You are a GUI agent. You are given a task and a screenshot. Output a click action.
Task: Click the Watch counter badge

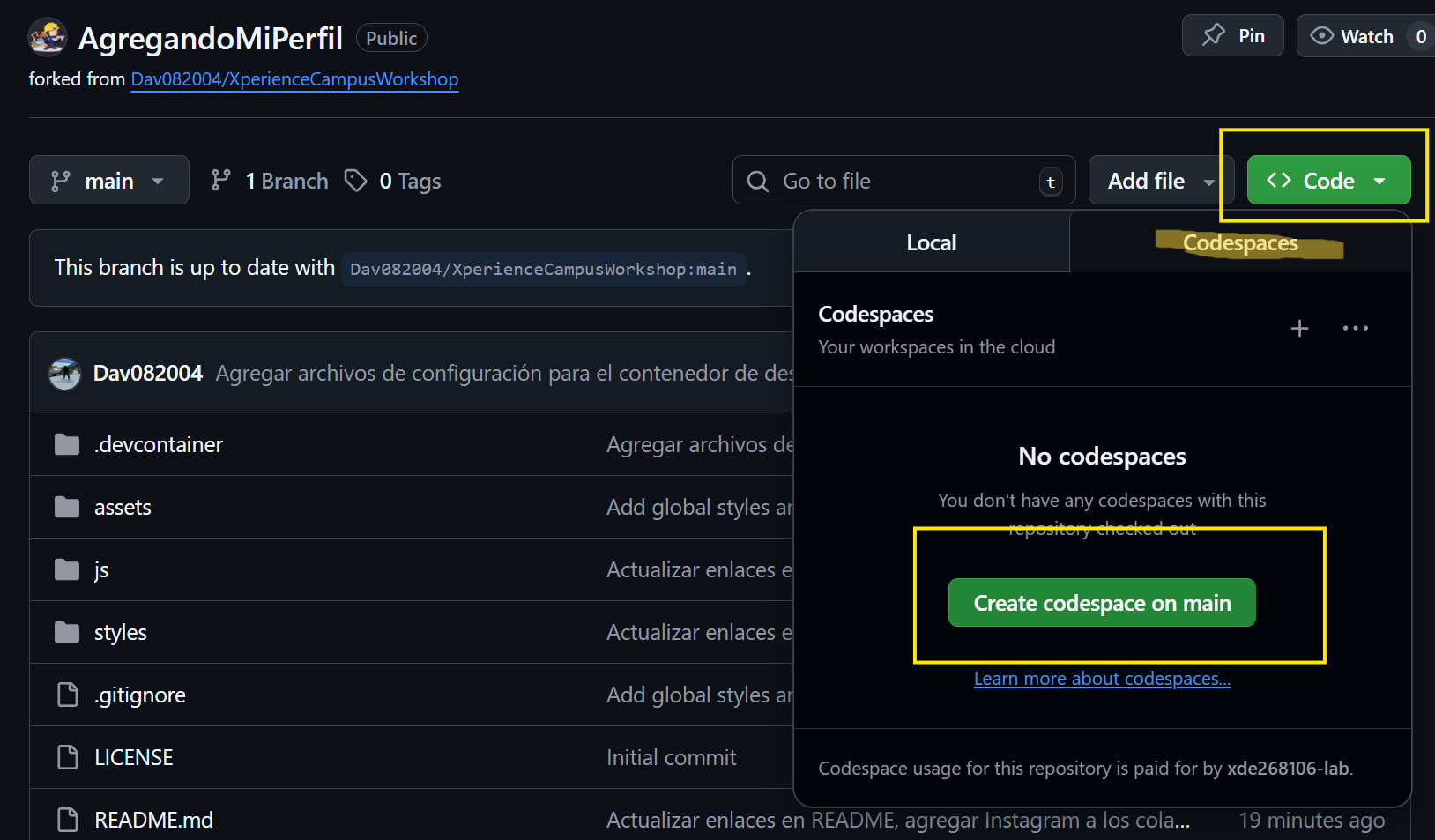click(x=1421, y=36)
